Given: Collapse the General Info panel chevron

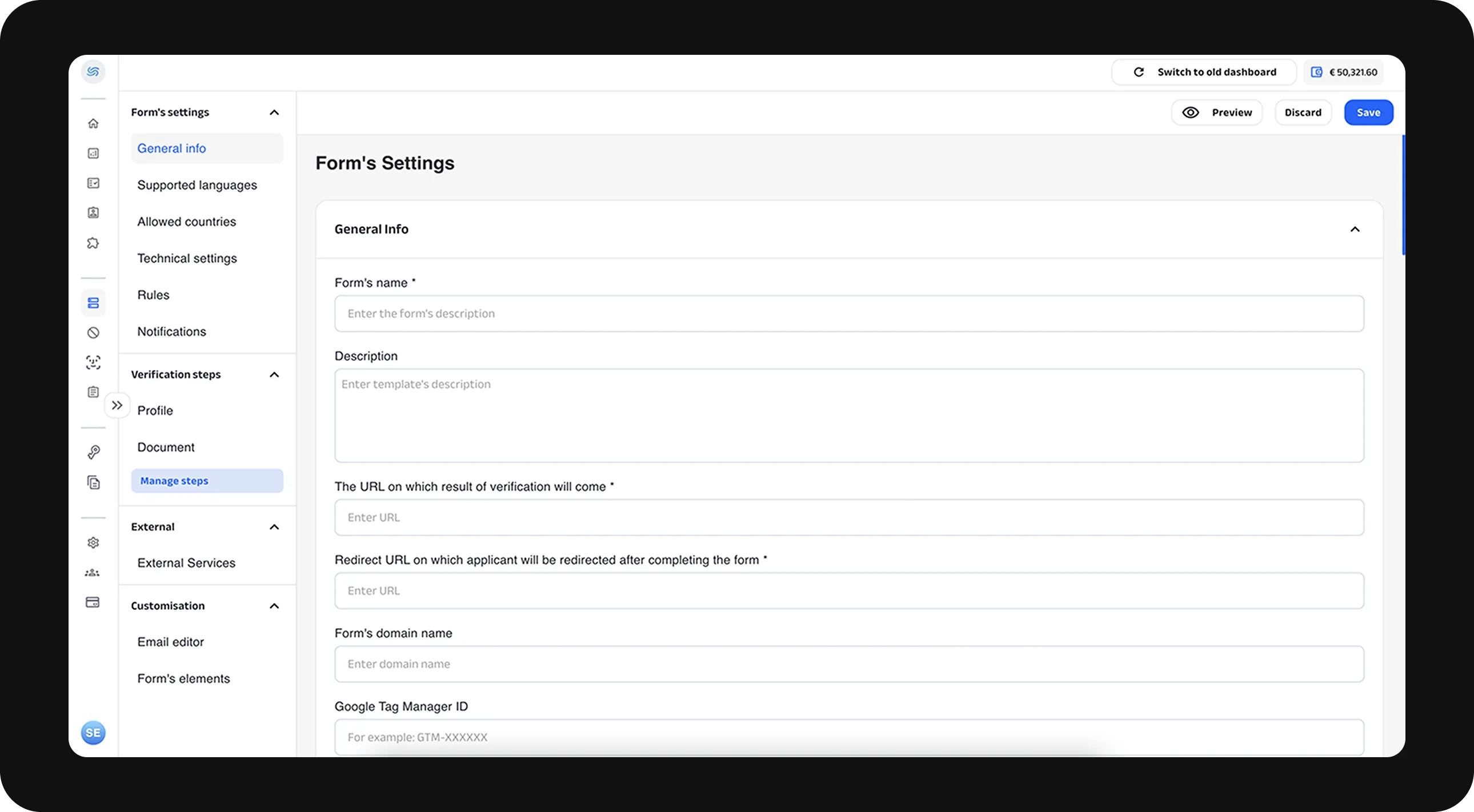Looking at the screenshot, I should click(x=1355, y=230).
